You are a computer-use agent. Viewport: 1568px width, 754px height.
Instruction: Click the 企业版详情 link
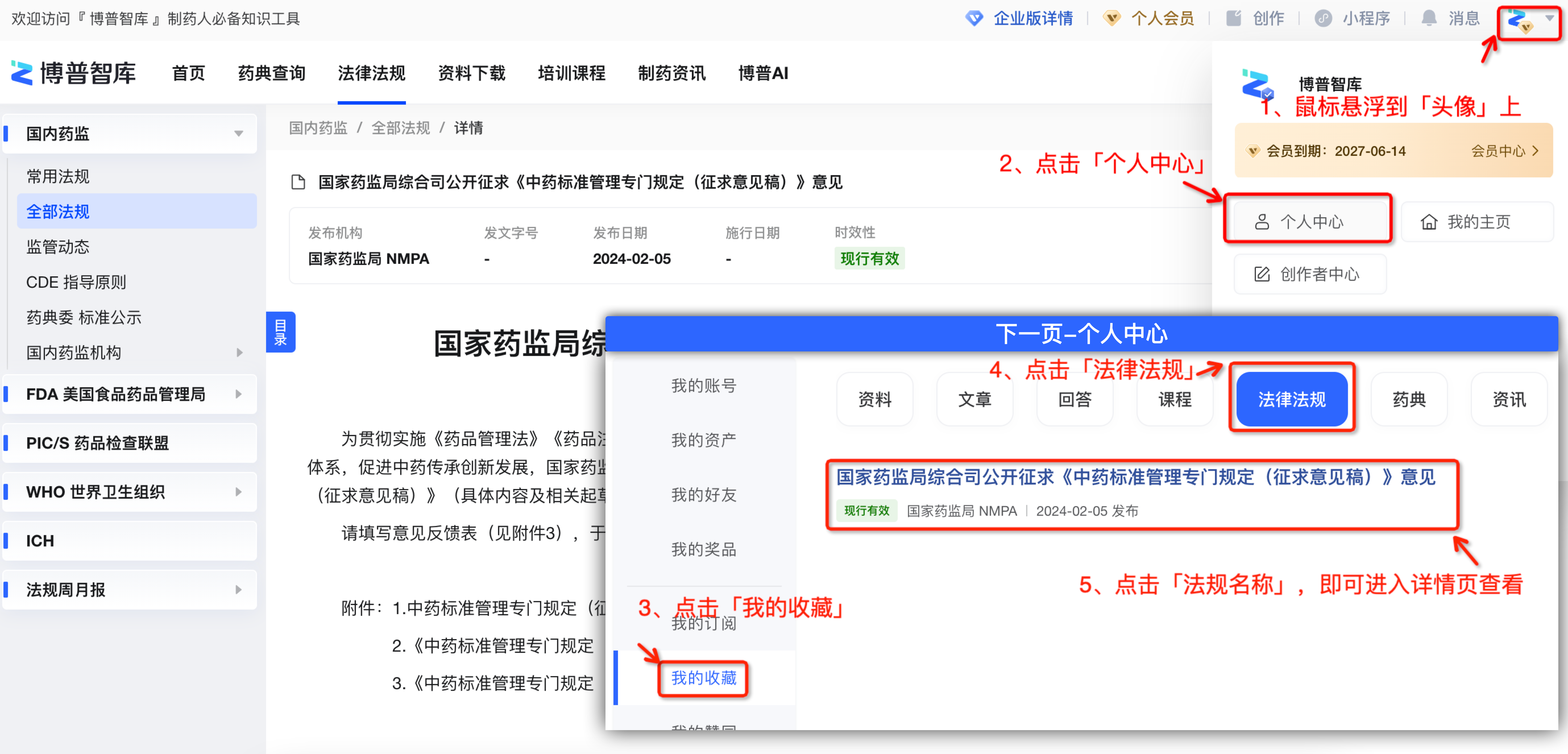[1033, 19]
